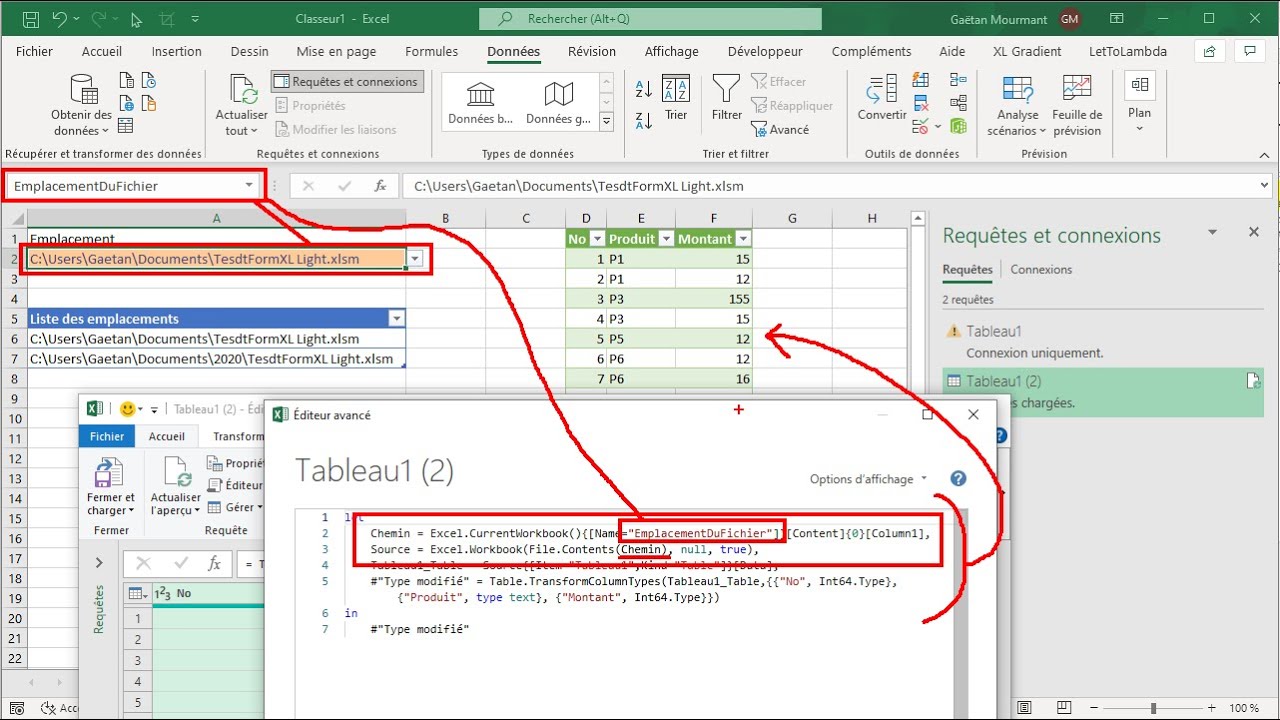Click the Save icon in title bar
Viewport: 1280px width, 720px height.
[30, 19]
